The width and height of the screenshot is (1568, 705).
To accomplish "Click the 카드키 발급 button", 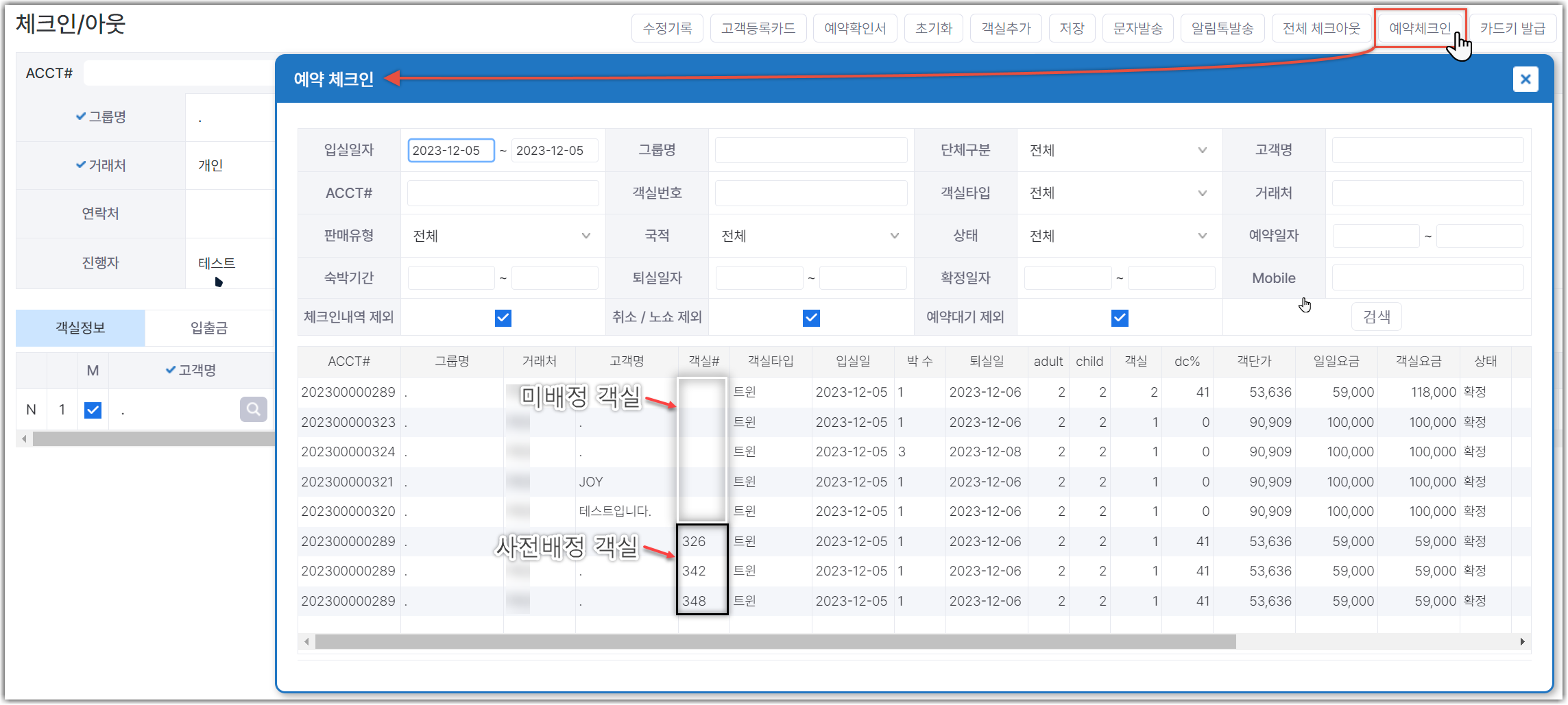I will pos(1512,28).
